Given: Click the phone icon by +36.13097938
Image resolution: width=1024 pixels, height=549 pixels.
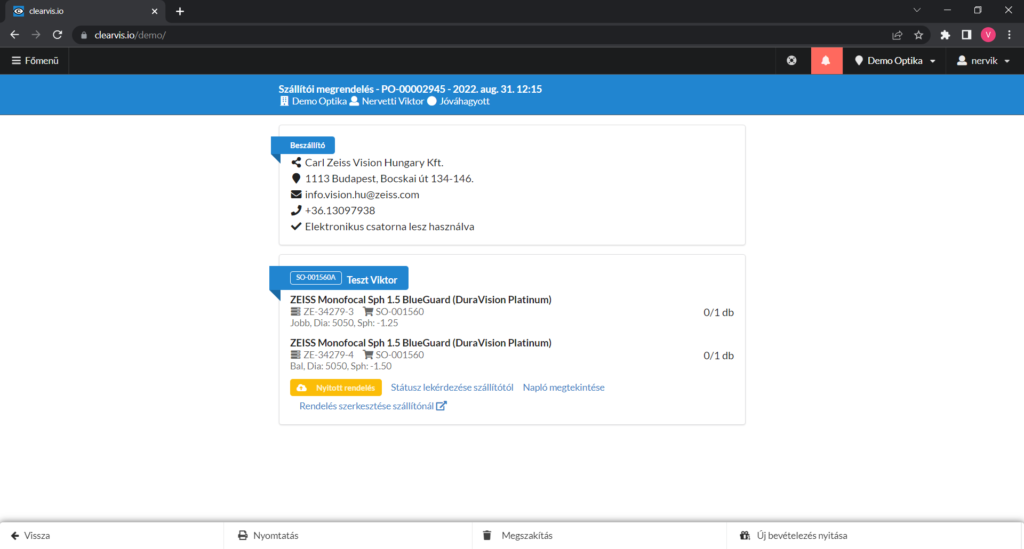Looking at the screenshot, I should 296,210.
